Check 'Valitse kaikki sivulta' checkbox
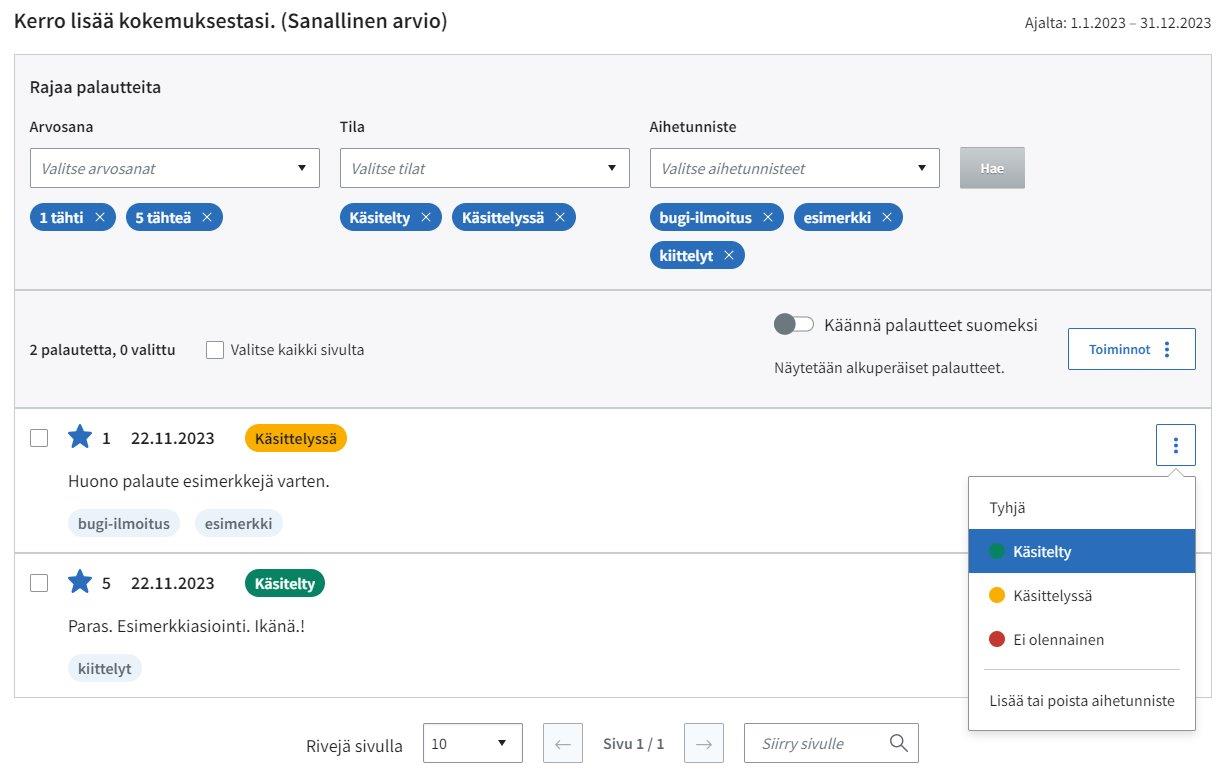 [x=215, y=350]
